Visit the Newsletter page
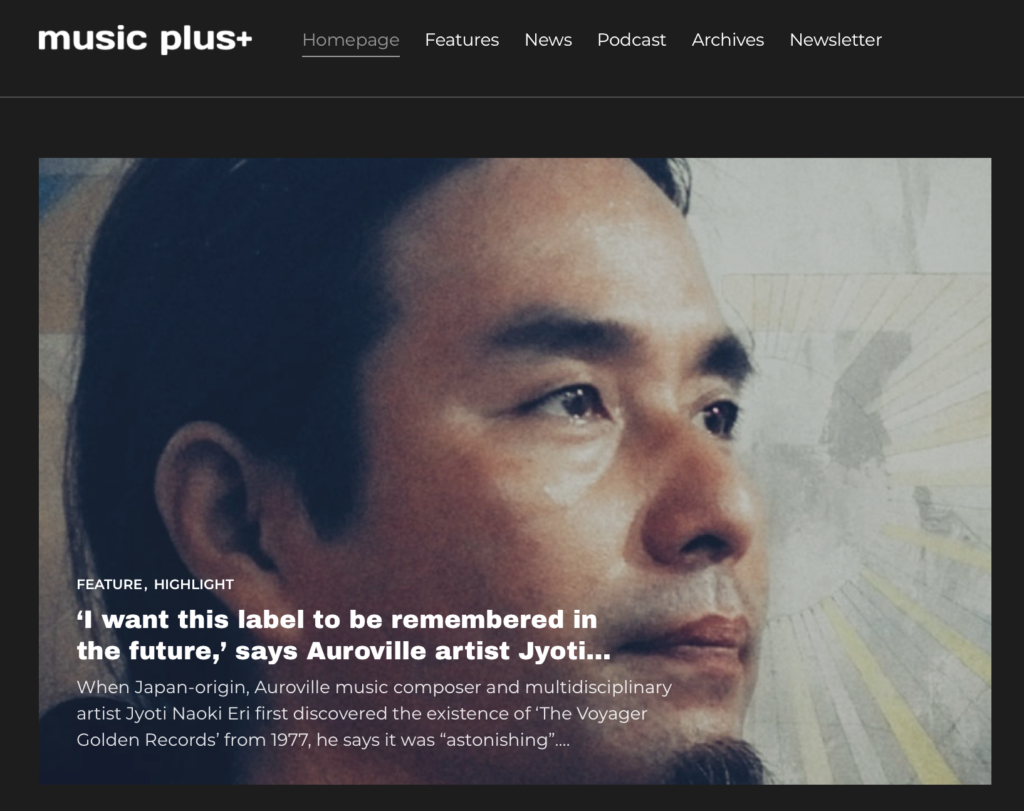Image resolution: width=1024 pixels, height=811 pixels. 835,40
